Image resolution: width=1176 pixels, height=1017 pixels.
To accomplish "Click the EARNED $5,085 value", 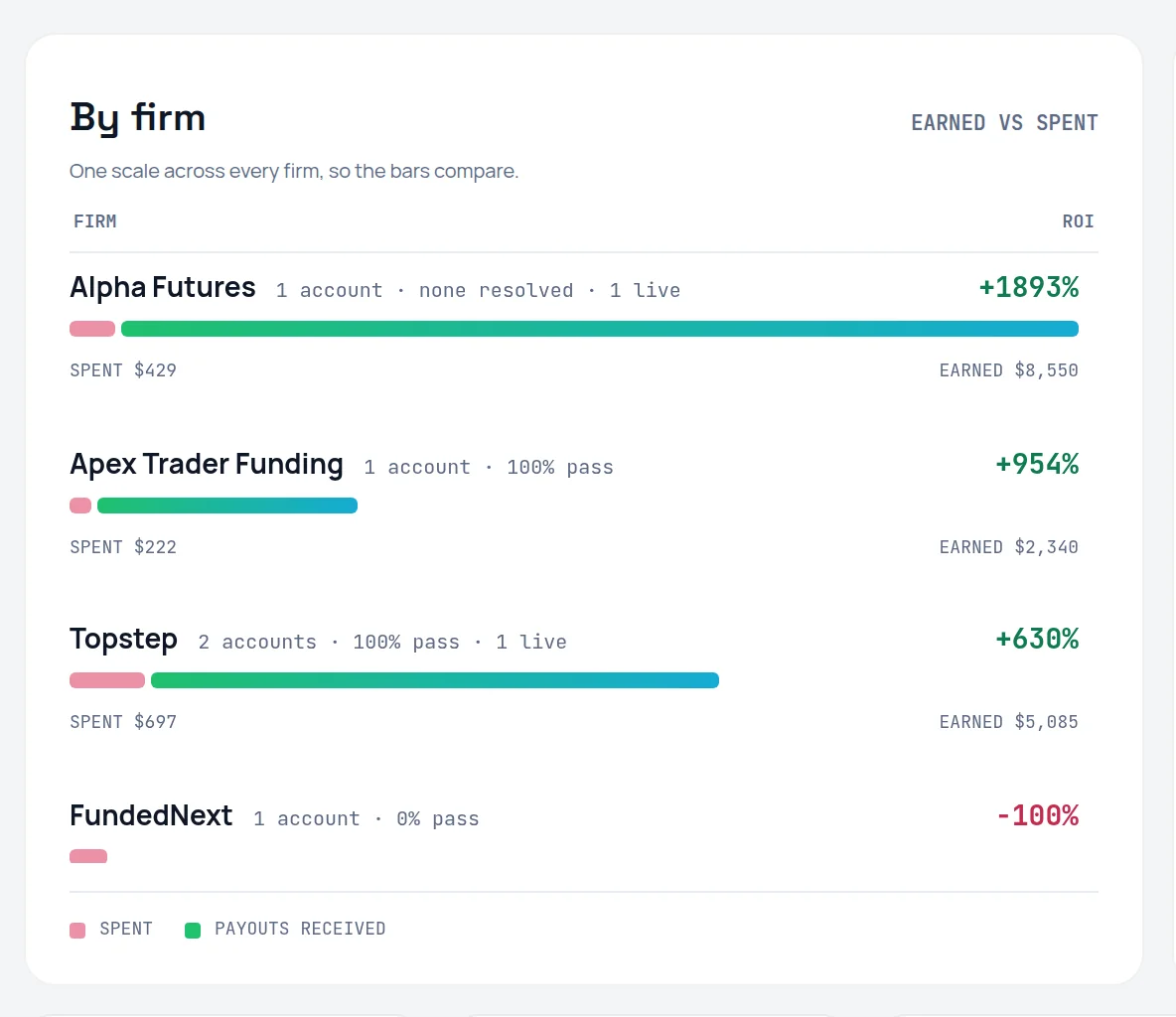I will pyautogui.click(x=1009, y=722).
